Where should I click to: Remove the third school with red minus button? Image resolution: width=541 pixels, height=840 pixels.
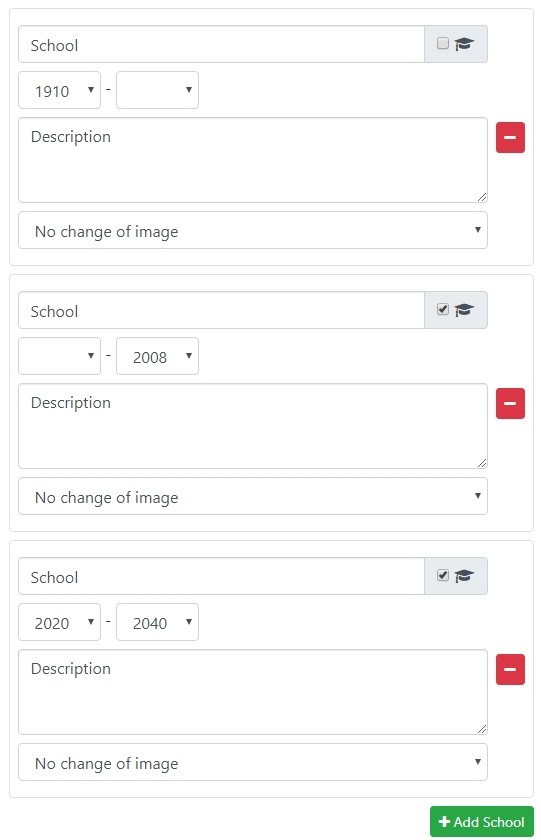510,669
